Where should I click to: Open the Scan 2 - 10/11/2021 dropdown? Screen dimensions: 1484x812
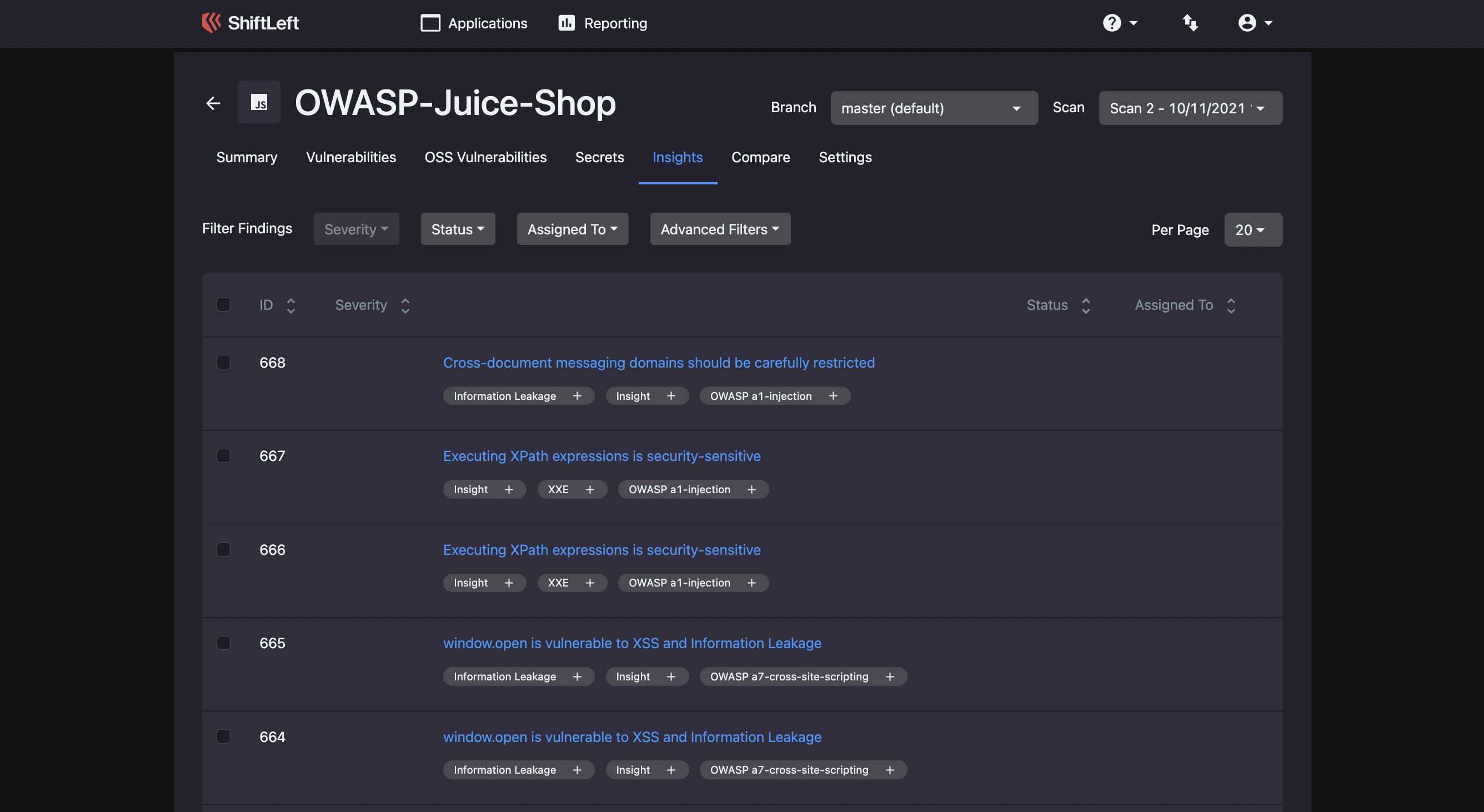[x=1190, y=108]
